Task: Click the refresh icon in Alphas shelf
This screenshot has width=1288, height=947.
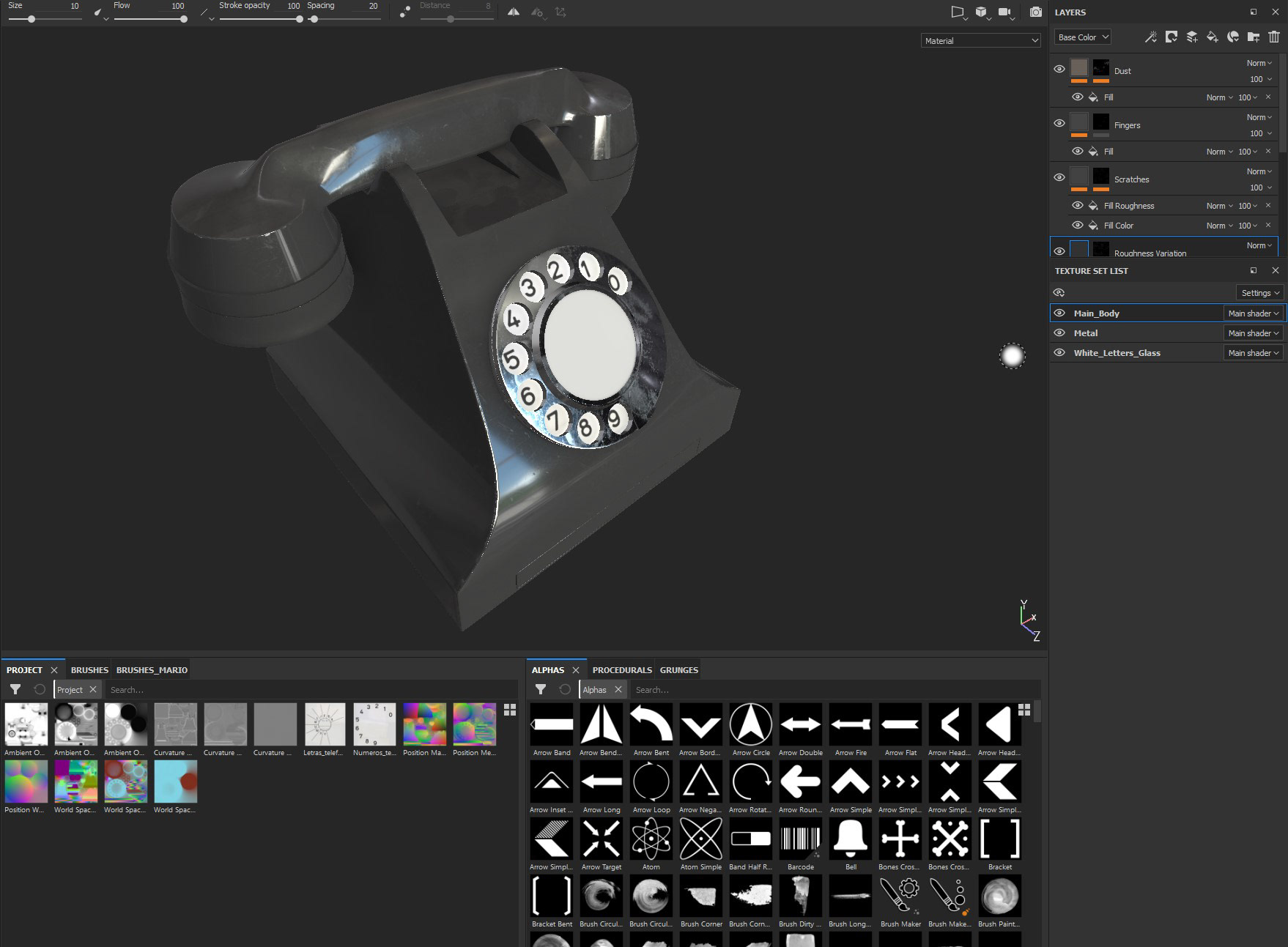Action: 565,689
